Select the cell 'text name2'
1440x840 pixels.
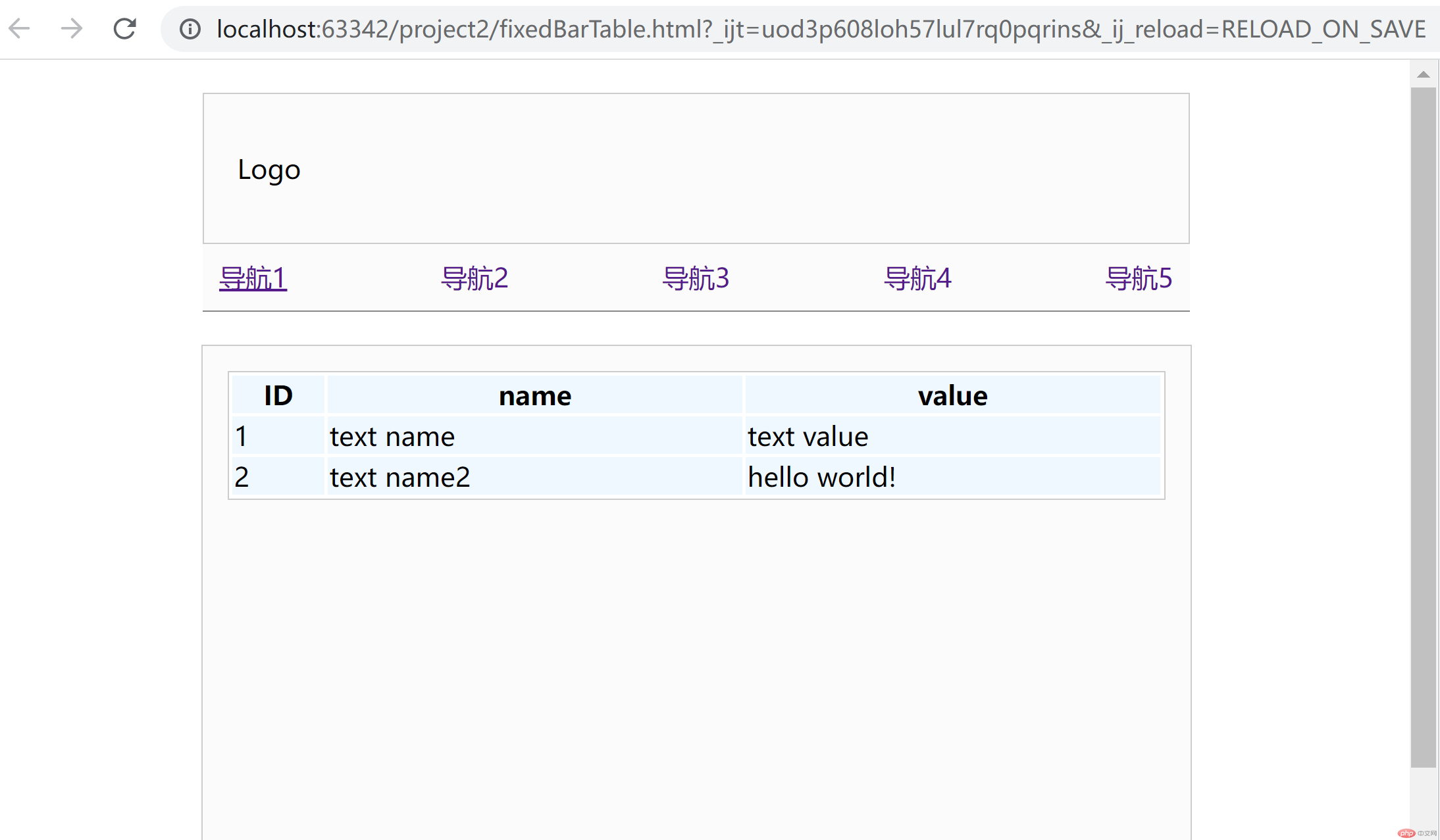pos(535,477)
